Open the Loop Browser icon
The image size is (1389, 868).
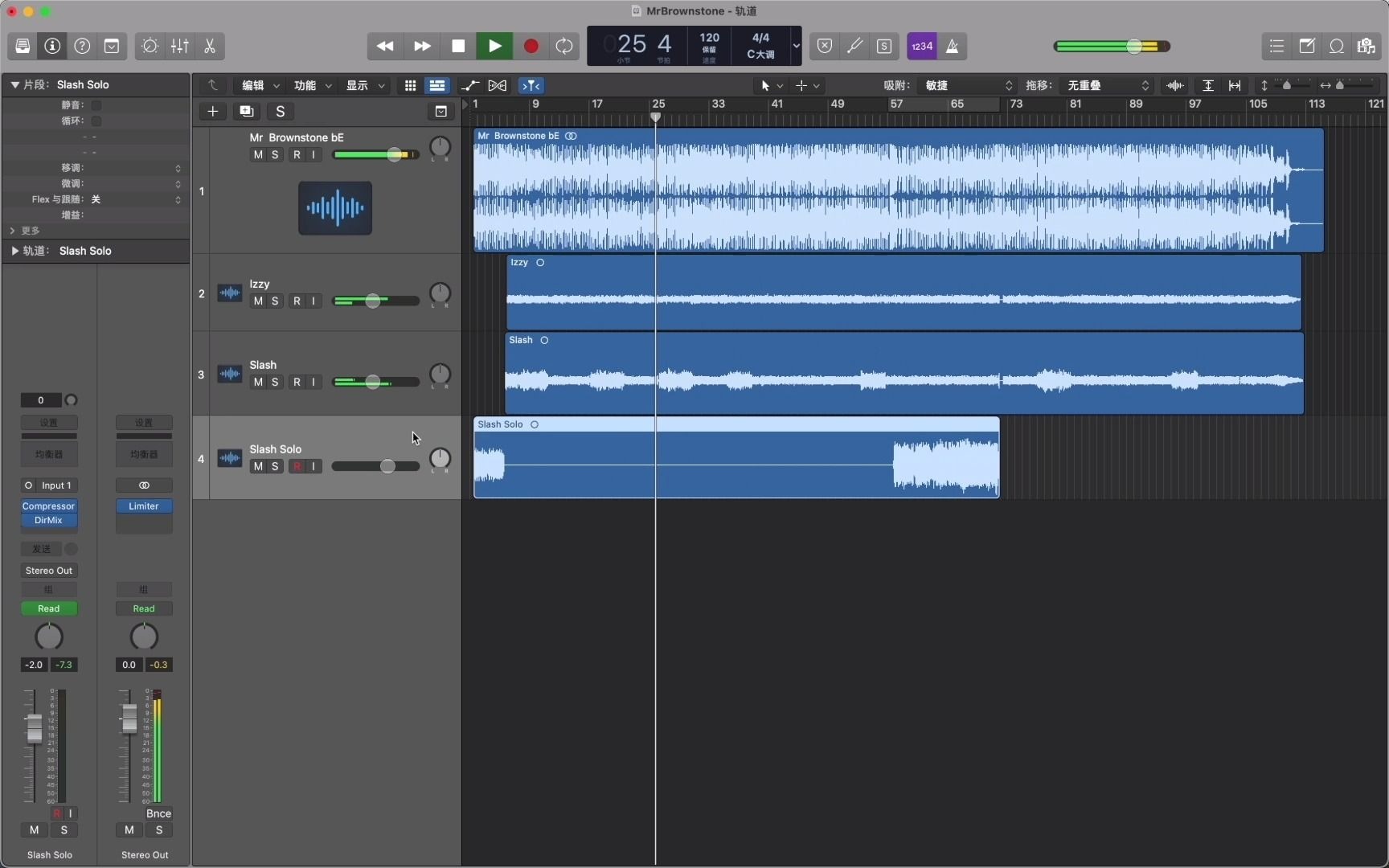tap(1337, 46)
